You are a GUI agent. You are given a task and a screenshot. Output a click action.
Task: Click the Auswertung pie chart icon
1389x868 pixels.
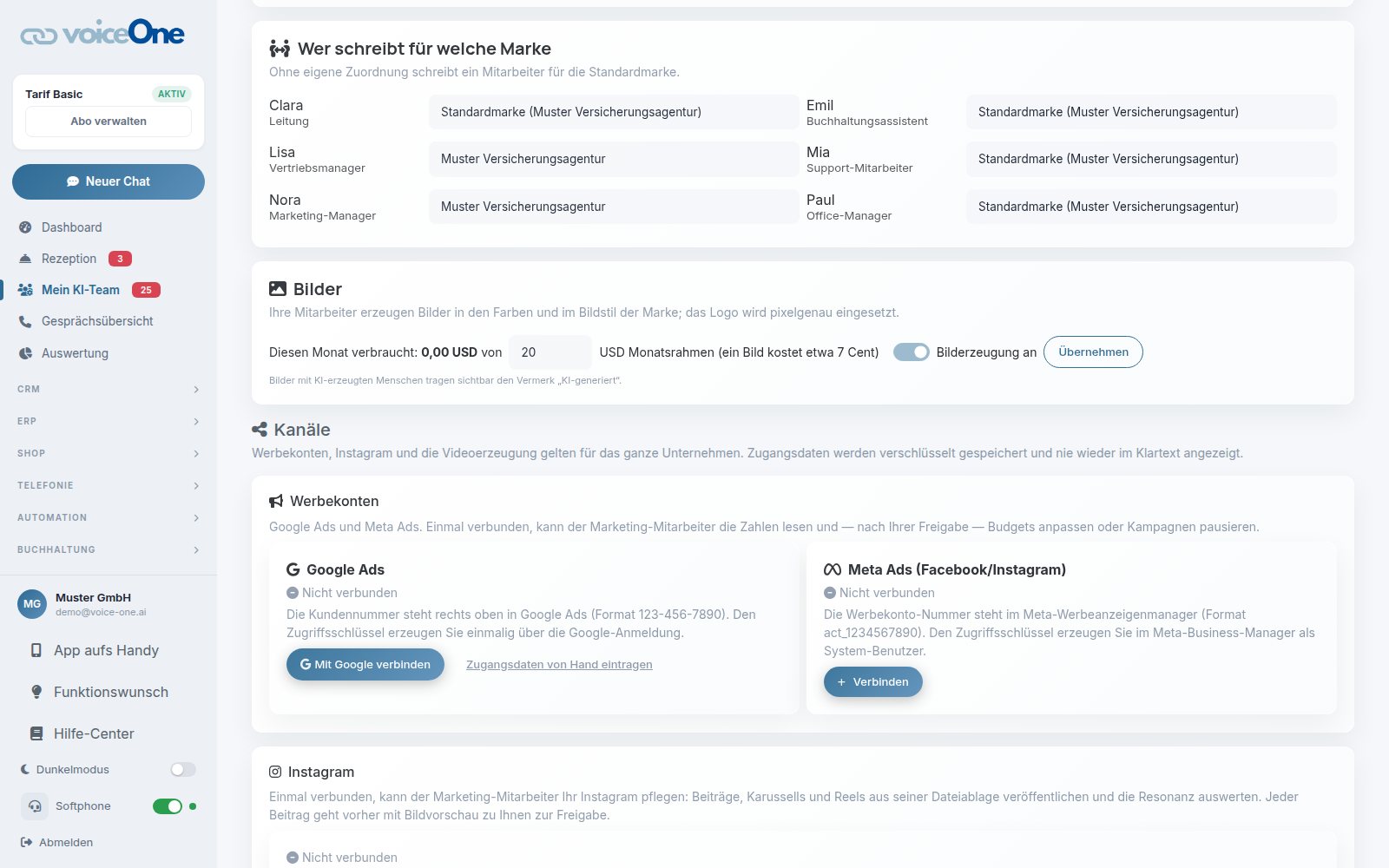pyautogui.click(x=25, y=353)
